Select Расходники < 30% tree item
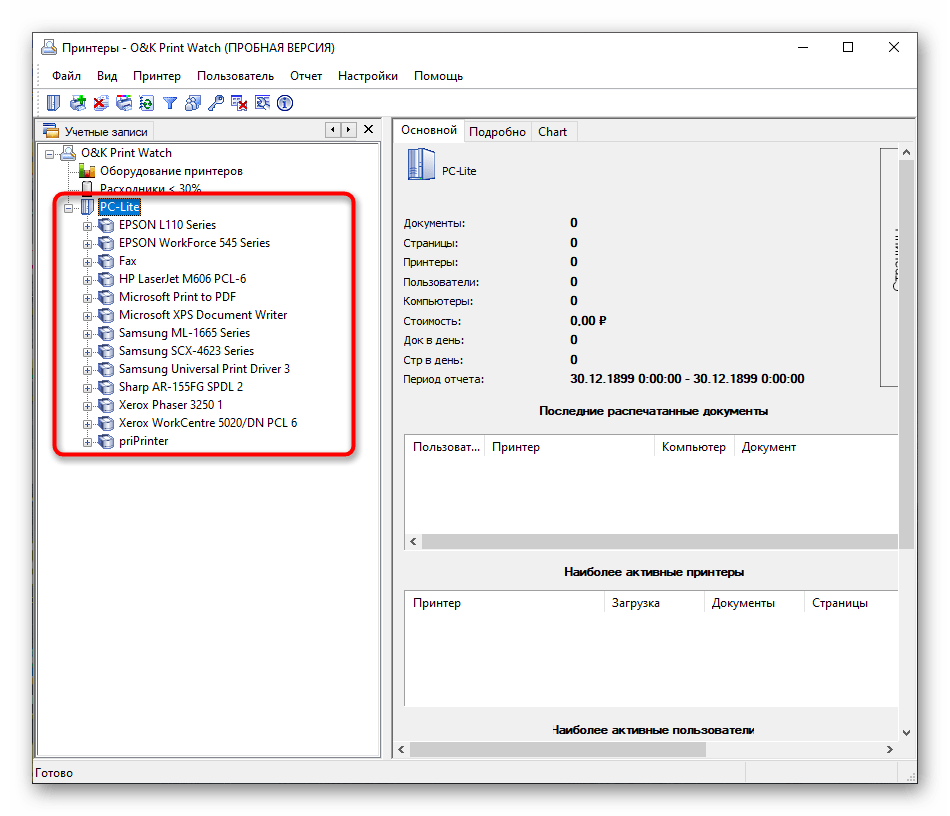This screenshot has width=950, height=816. point(150,188)
